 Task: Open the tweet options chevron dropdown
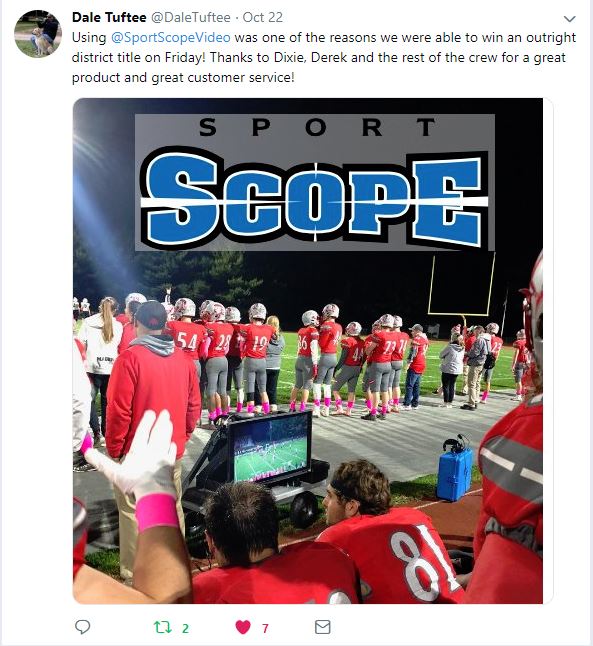pos(569,19)
